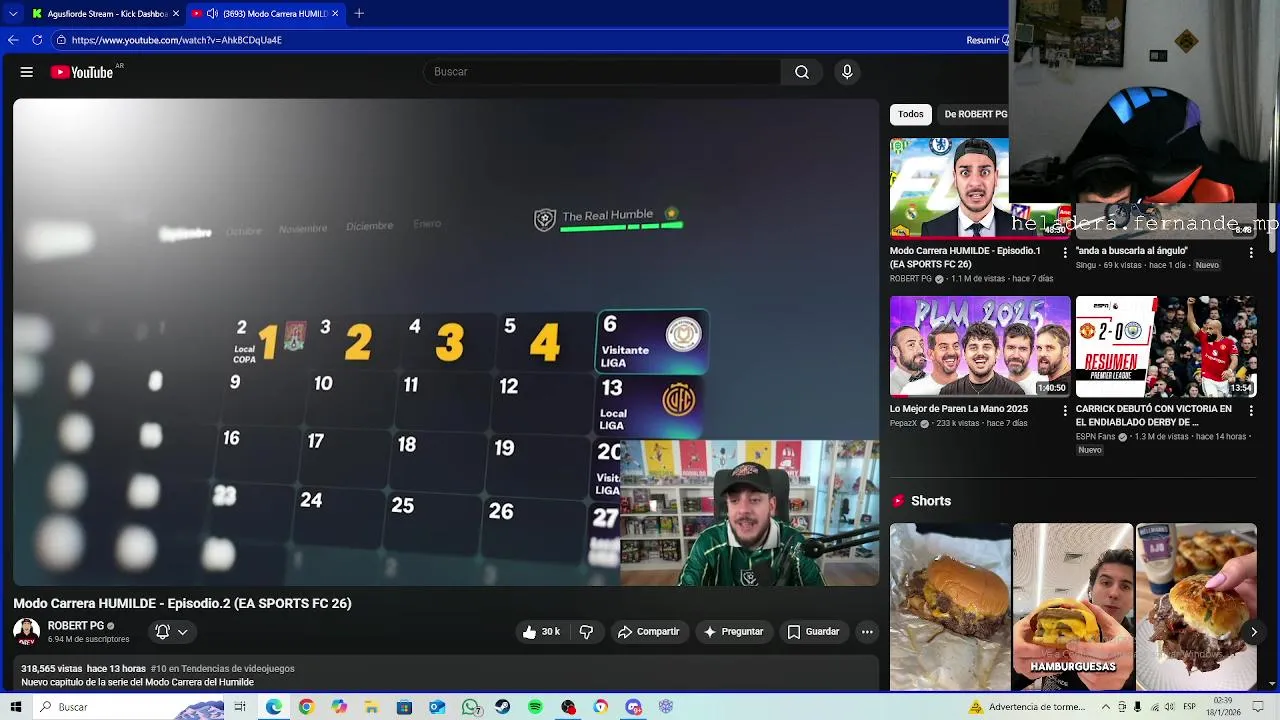
Task: Open Outlook from the taskbar
Action: (437, 707)
